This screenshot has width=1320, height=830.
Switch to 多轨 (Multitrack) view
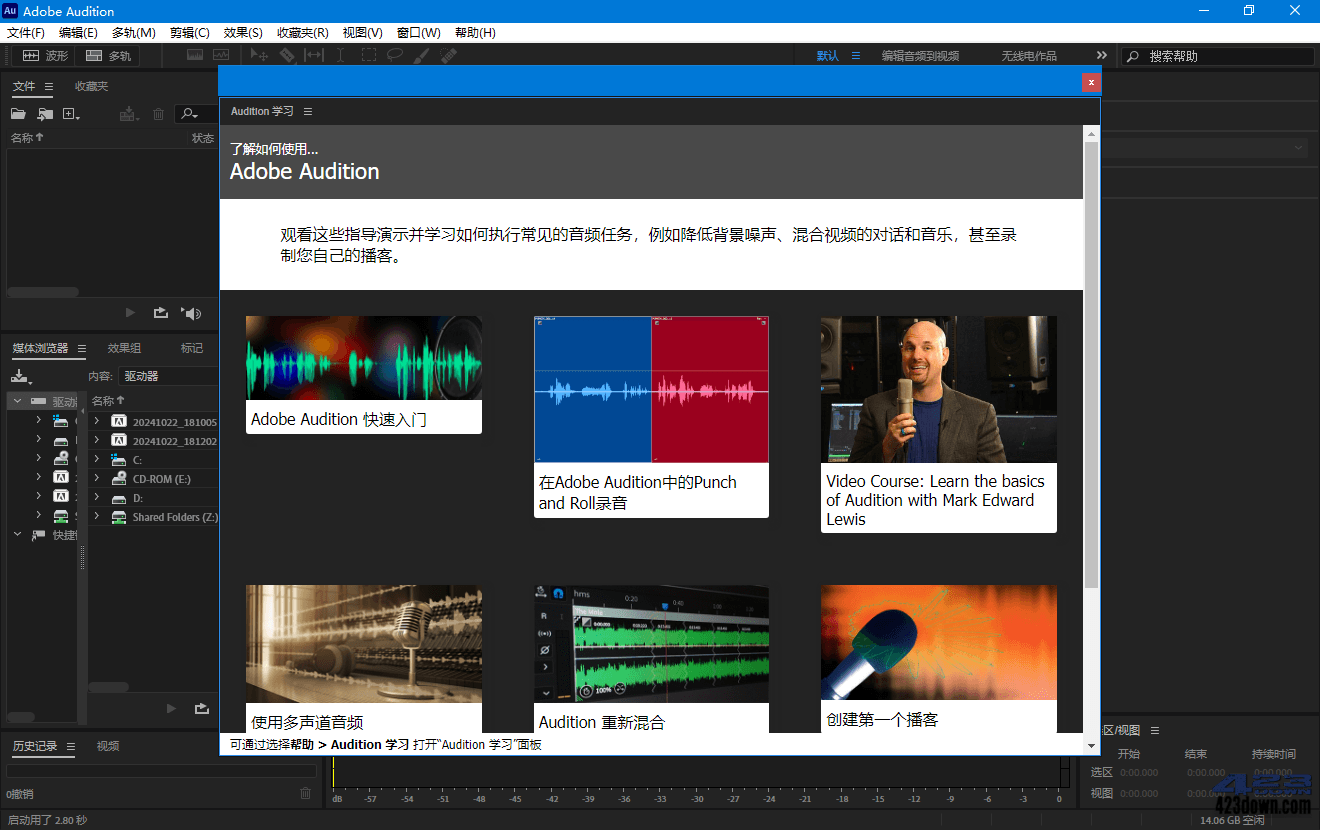(x=107, y=56)
